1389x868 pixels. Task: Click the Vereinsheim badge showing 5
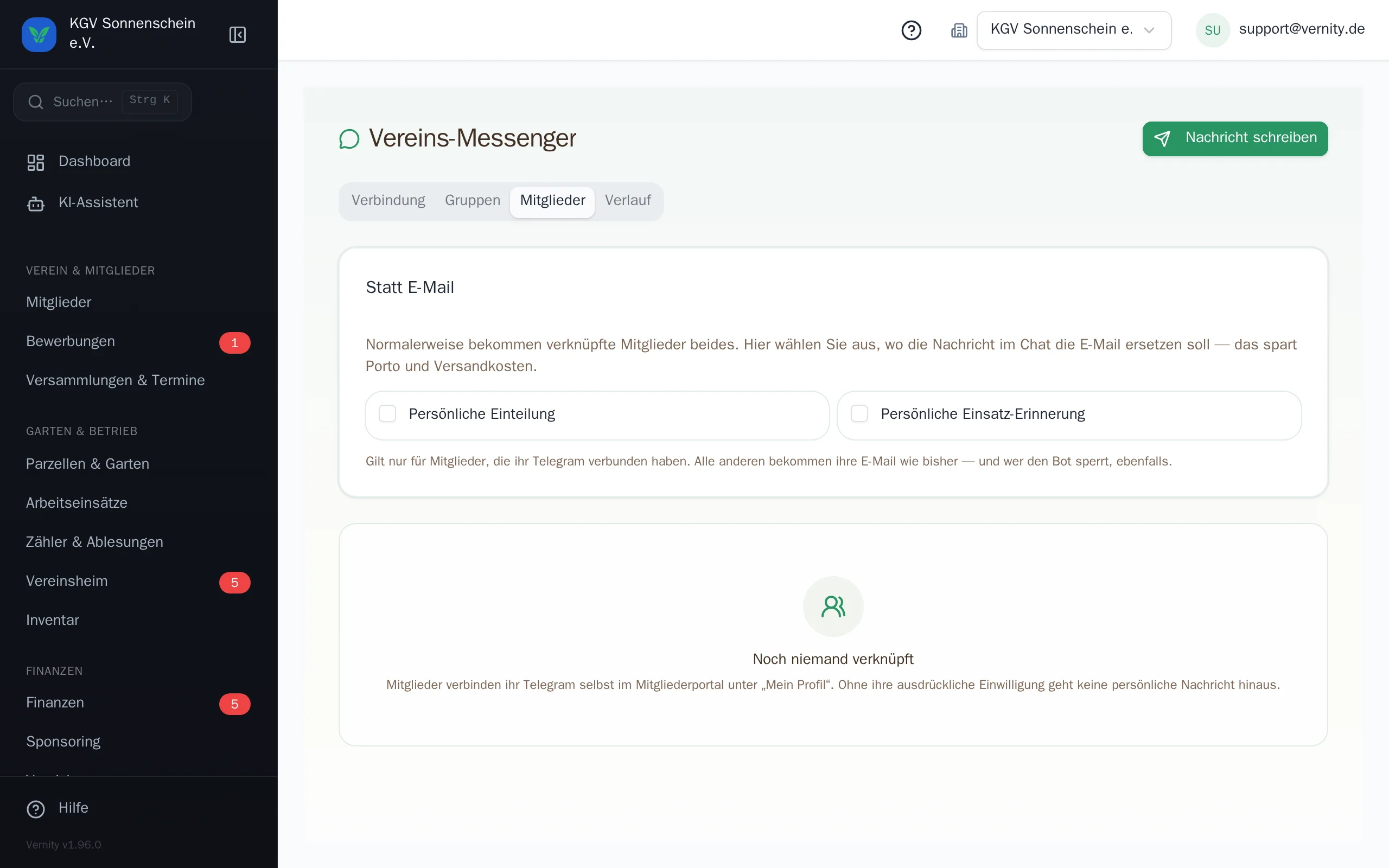pos(235,583)
